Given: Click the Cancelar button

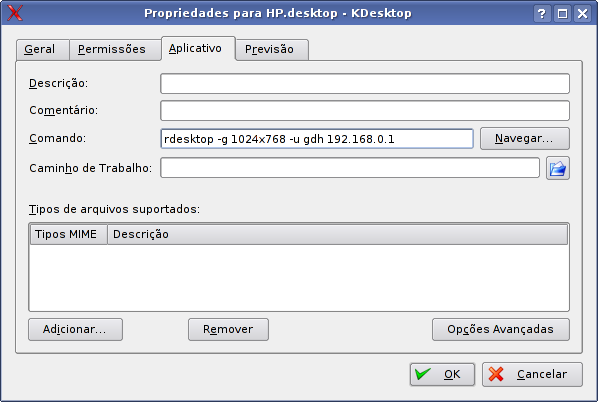Looking at the screenshot, I should tap(532, 375).
